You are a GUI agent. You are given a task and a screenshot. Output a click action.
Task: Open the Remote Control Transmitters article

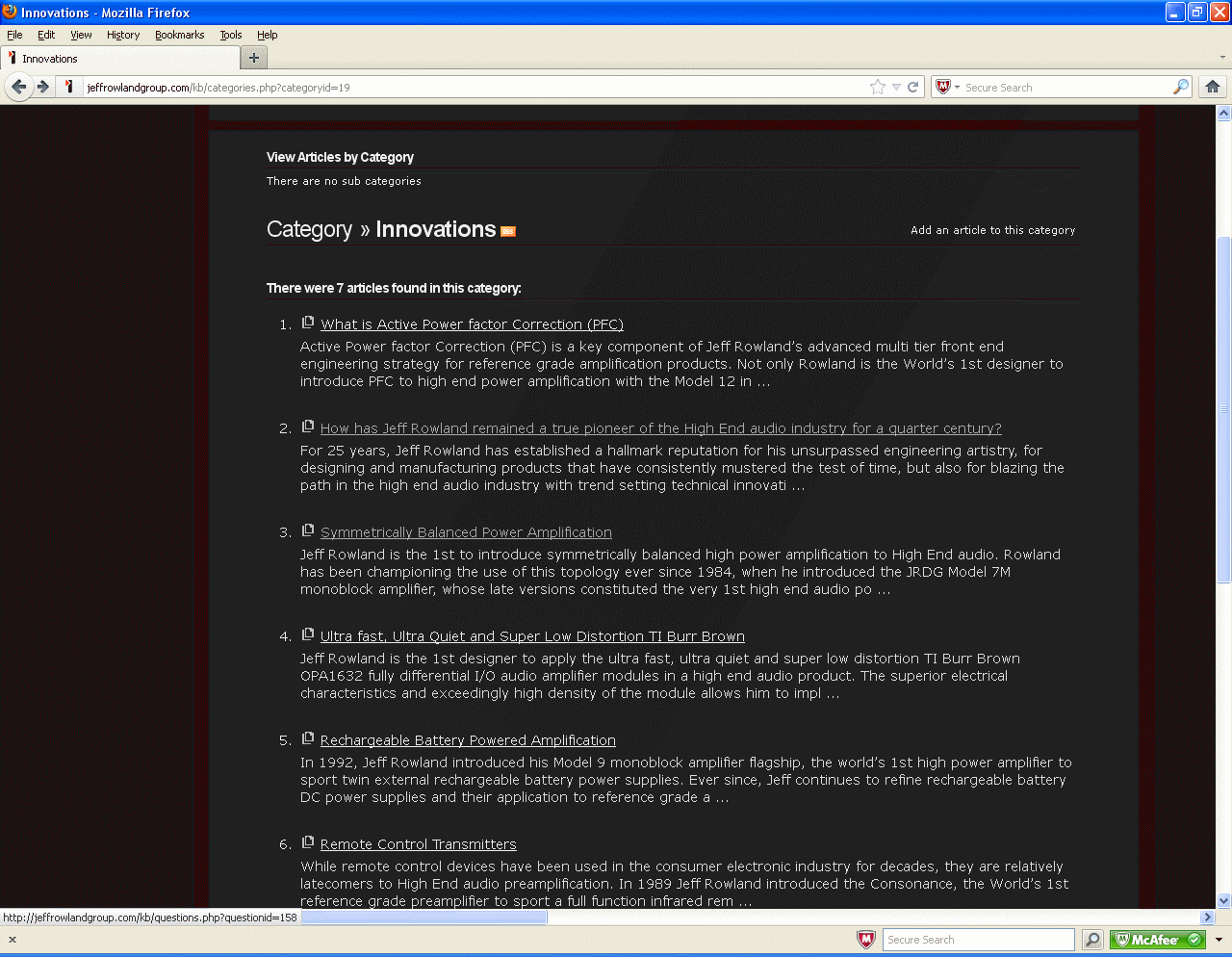point(419,844)
